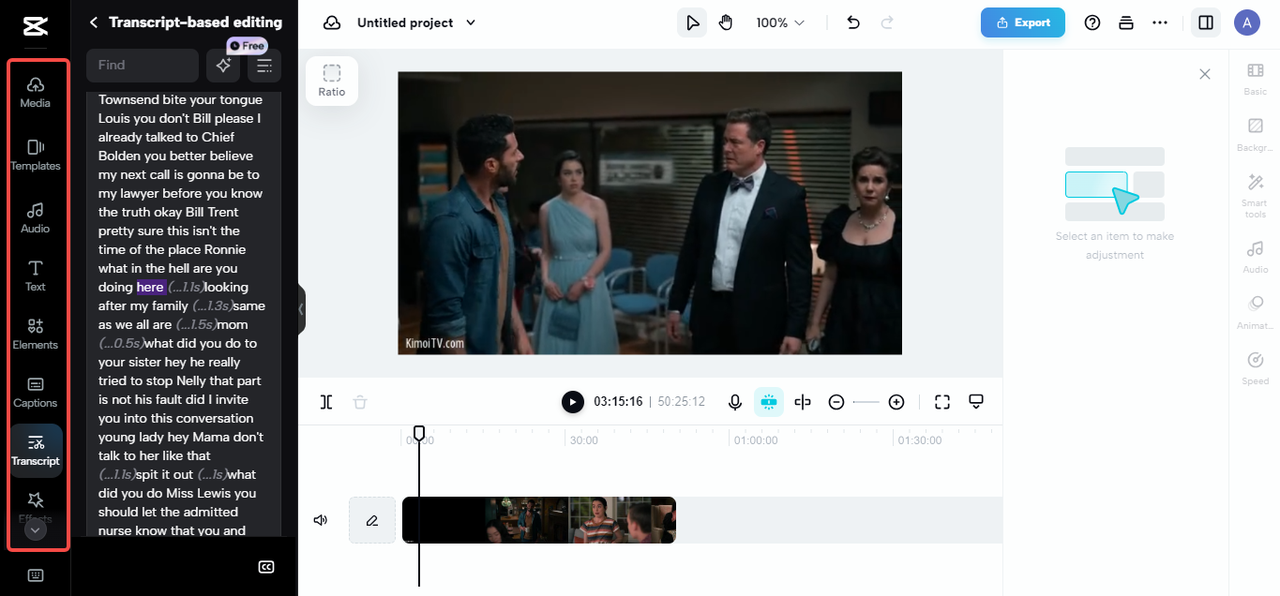This screenshot has width=1280, height=596.
Task: Open the Audio sidebar panel
Action: click(35, 217)
